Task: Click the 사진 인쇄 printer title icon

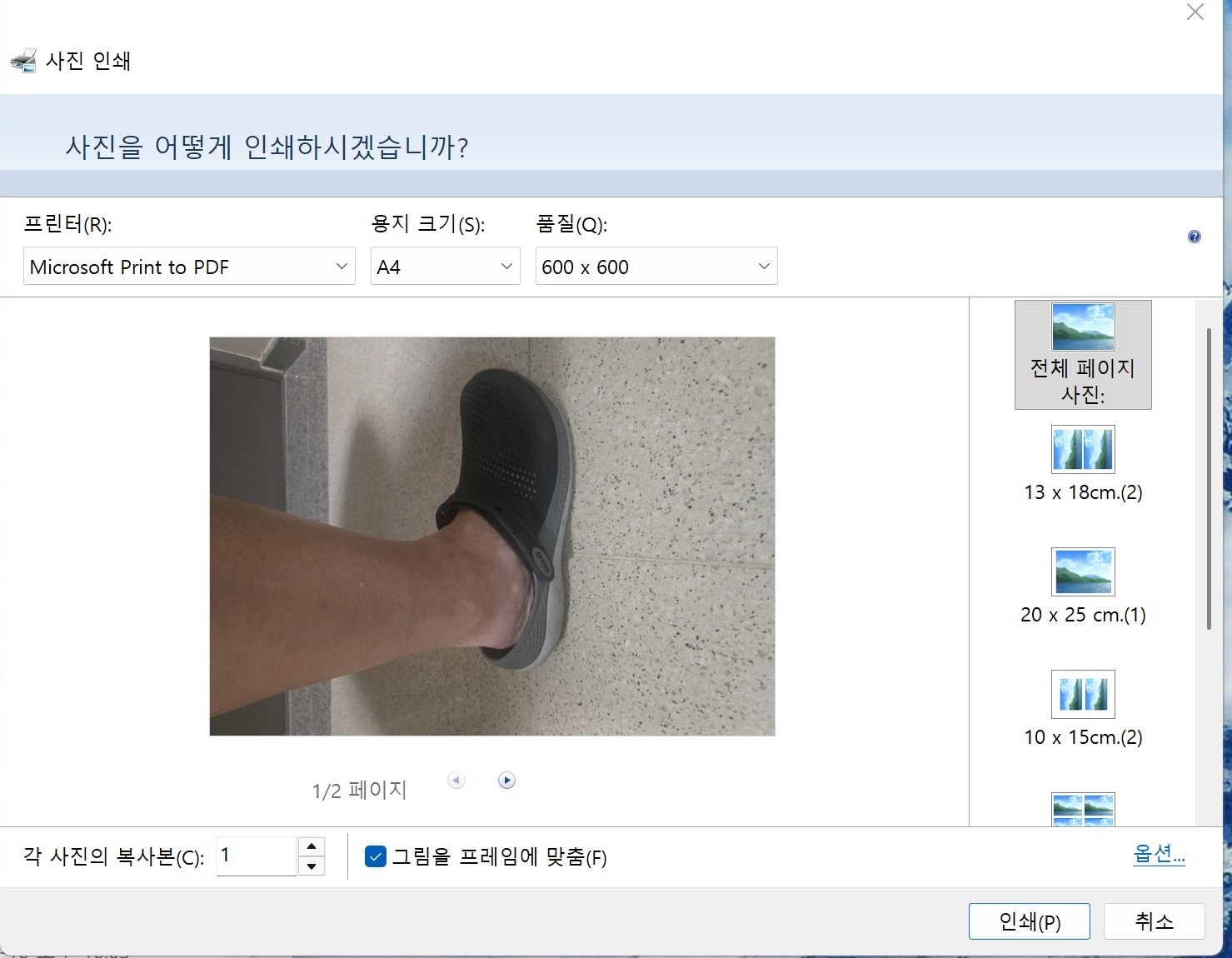Action: point(23,61)
